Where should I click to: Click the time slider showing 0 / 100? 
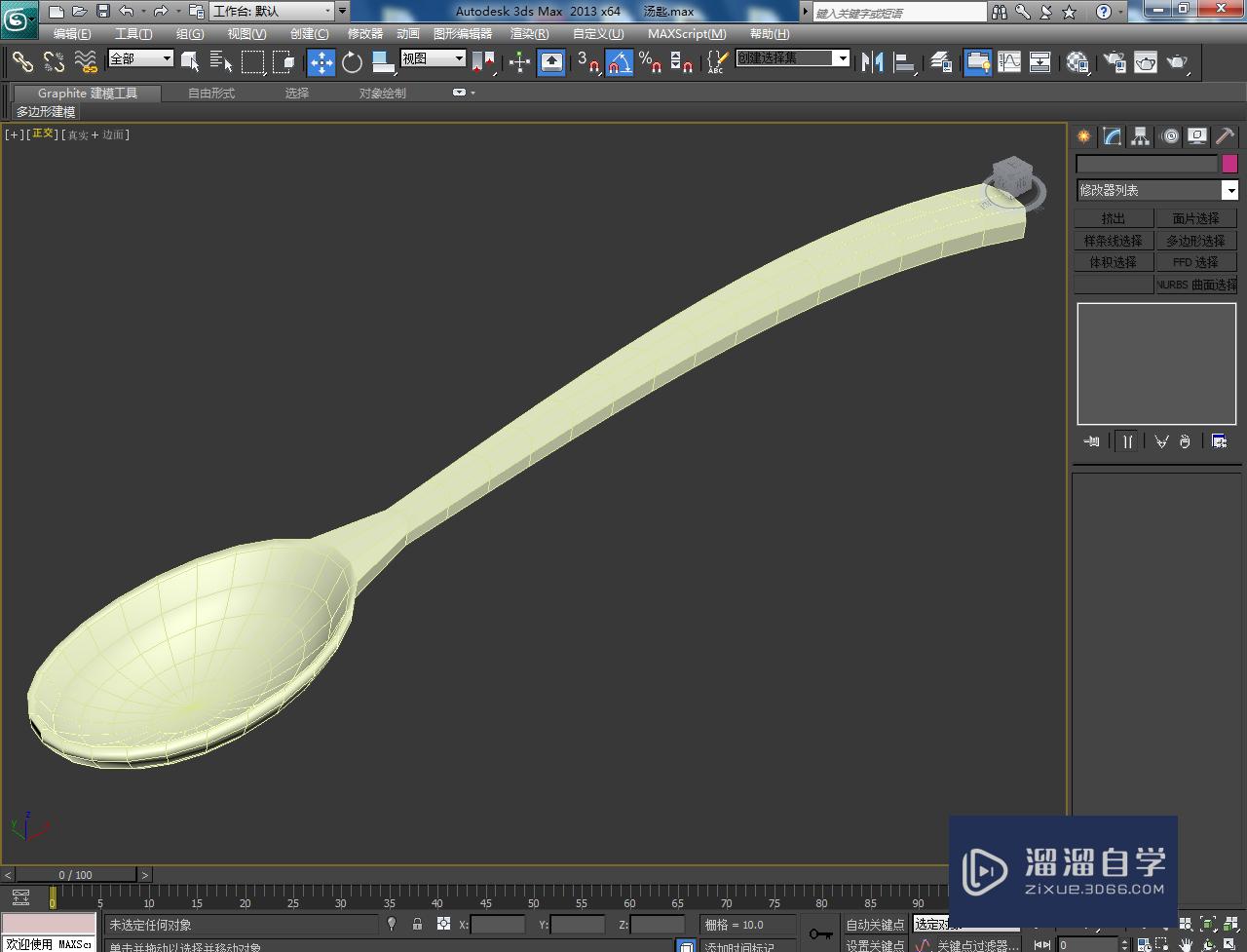point(76,875)
